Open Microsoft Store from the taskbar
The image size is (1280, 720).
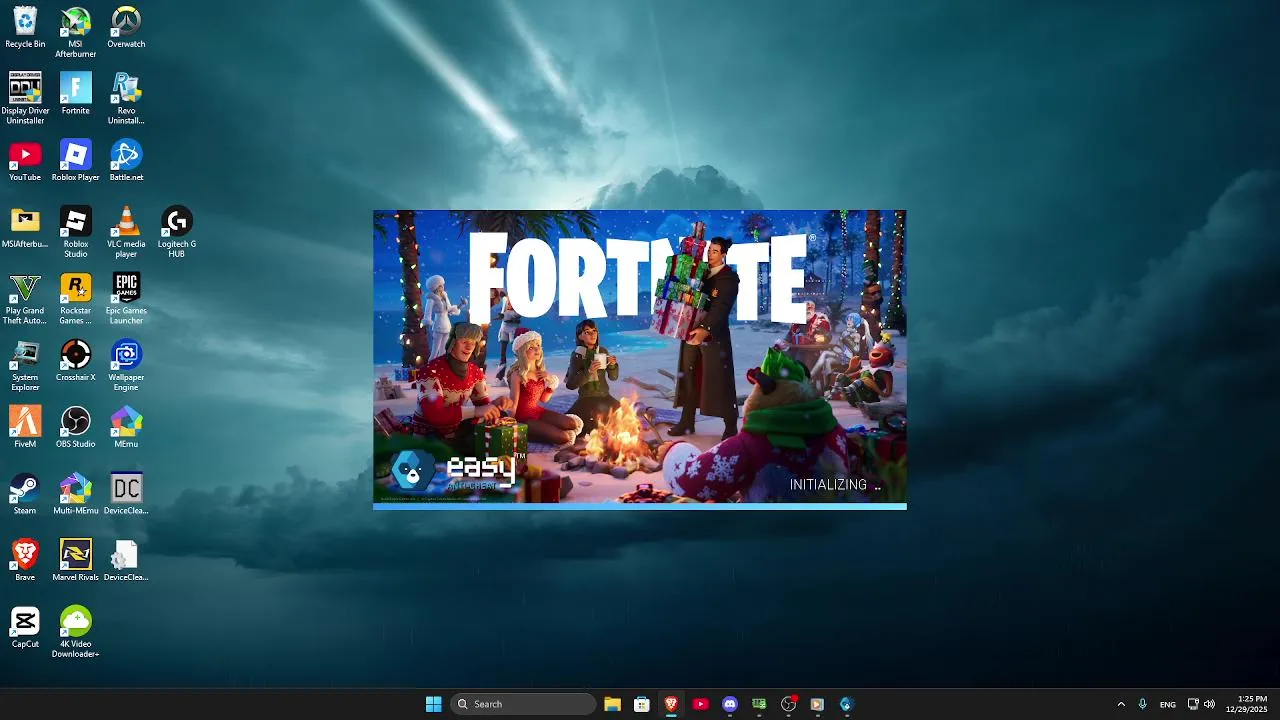point(642,704)
